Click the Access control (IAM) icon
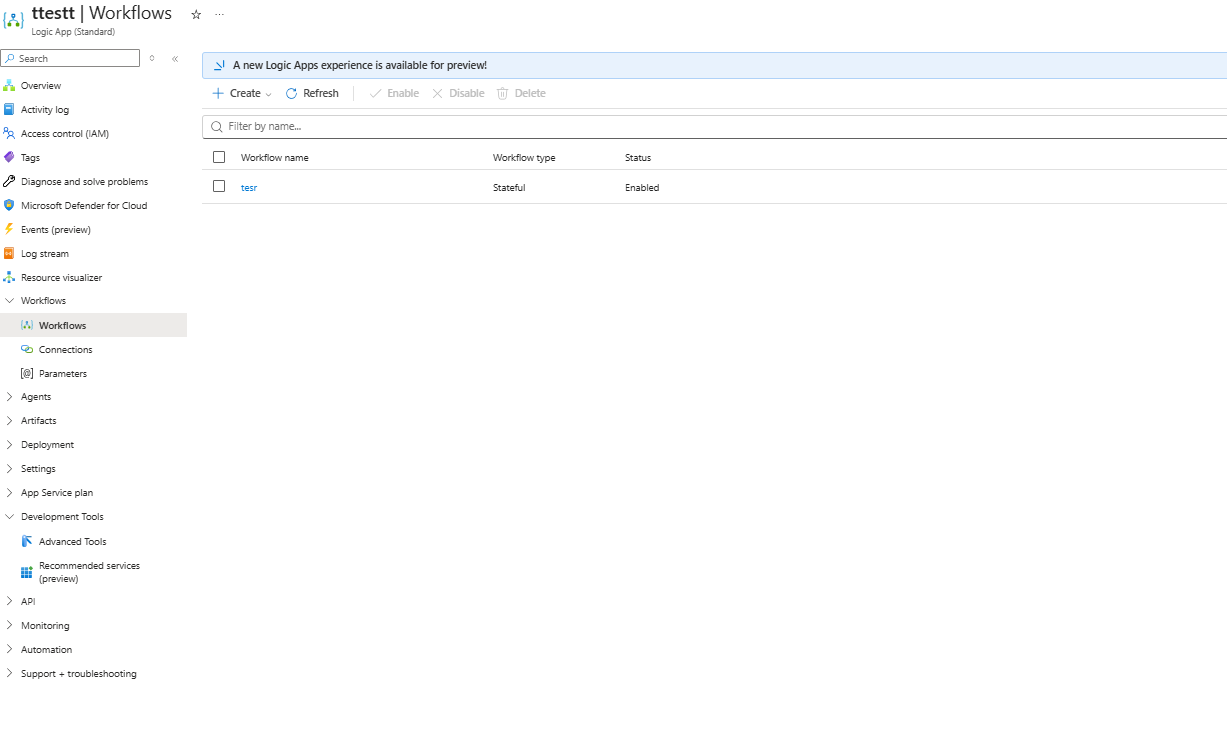 [9, 134]
